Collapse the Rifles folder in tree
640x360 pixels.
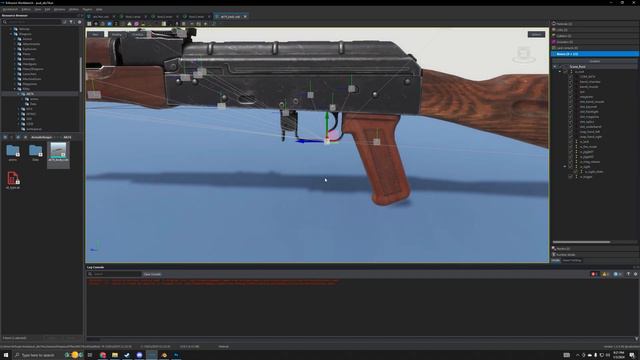coord(15,89)
